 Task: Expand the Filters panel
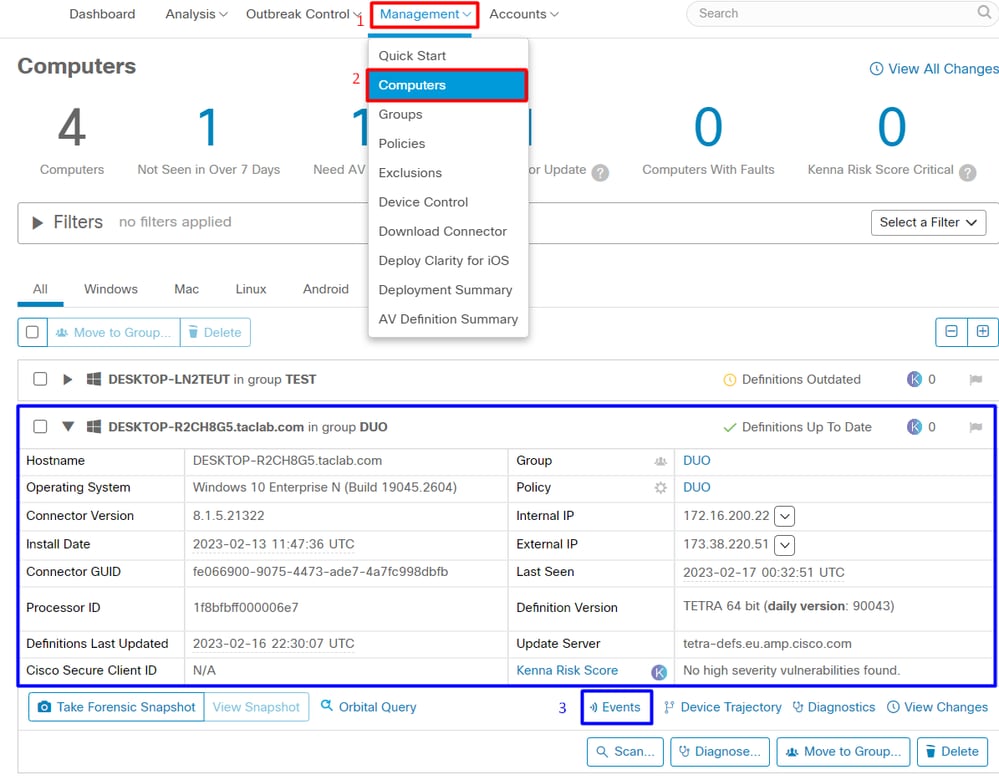tap(38, 222)
